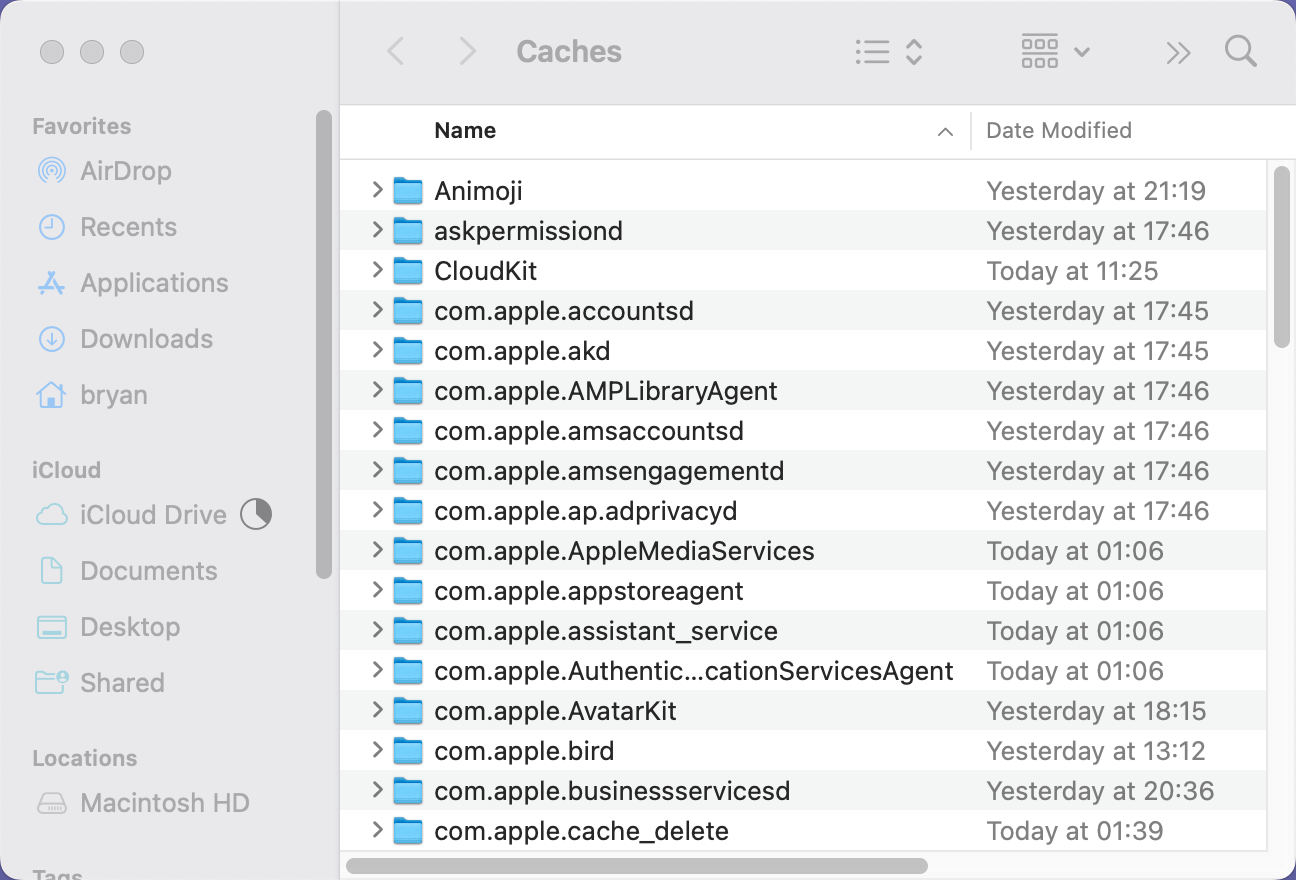Navigate back with the back arrow

[x=396, y=51]
